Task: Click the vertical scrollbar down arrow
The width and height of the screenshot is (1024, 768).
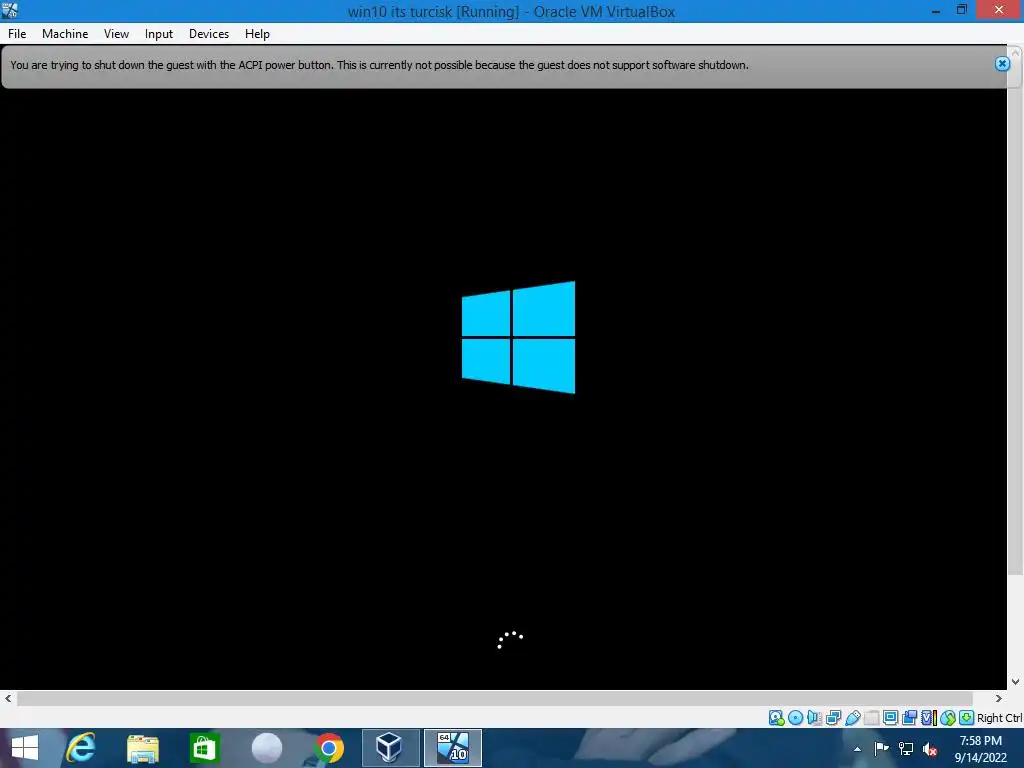Action: [1016, 682]
